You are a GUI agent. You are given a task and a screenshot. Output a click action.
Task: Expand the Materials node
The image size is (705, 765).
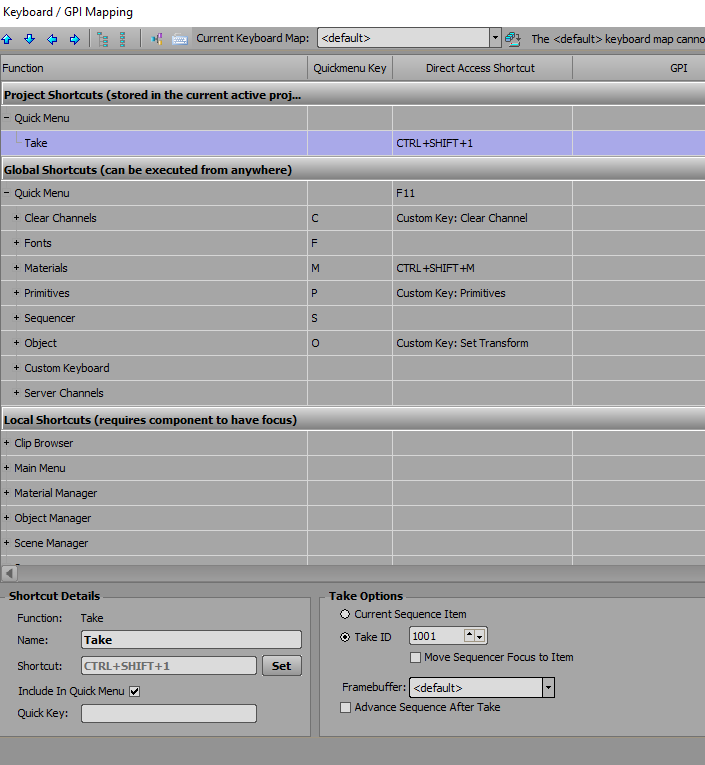click(x=17, y=267)
